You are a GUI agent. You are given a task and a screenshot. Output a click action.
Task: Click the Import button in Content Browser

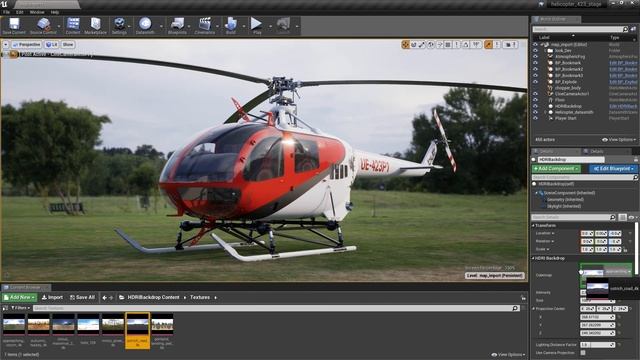click(52, 297)
